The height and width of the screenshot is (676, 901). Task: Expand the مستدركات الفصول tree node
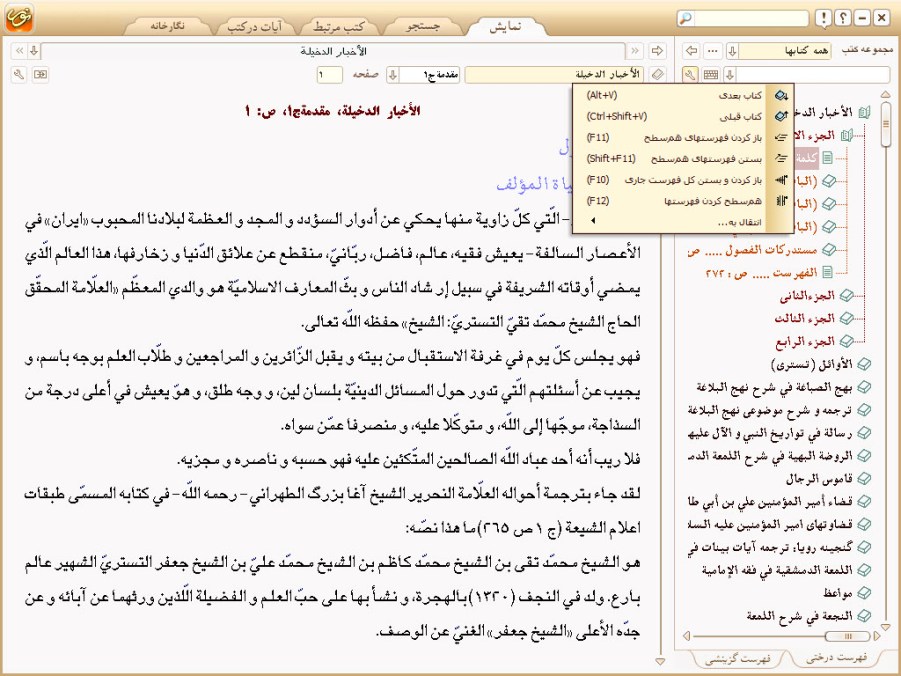click(829, 249)
